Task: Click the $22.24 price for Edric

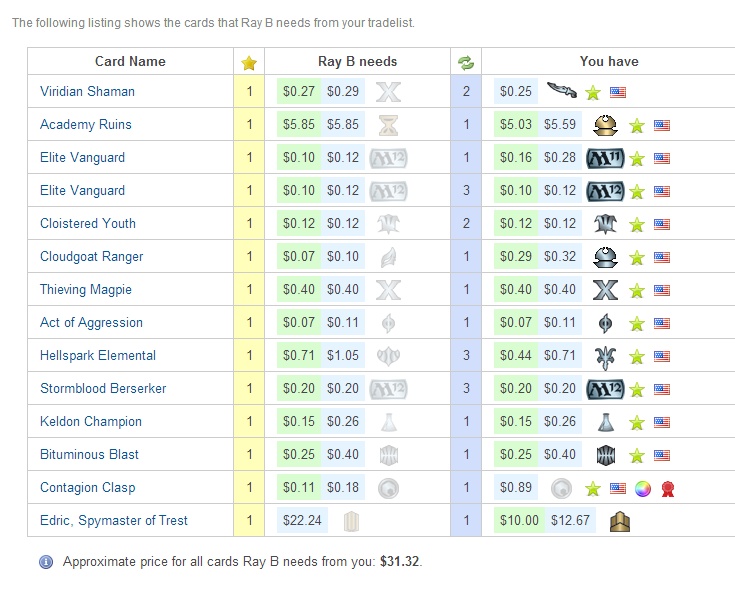Action: pyautogui.click(x=302, y=520)
